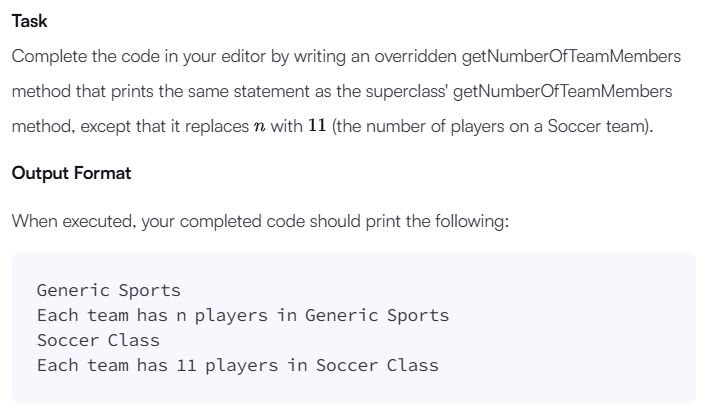The image size is (712, 418).
Task: Click the bold number 11 in the paragraph
Action: point(317,126)
